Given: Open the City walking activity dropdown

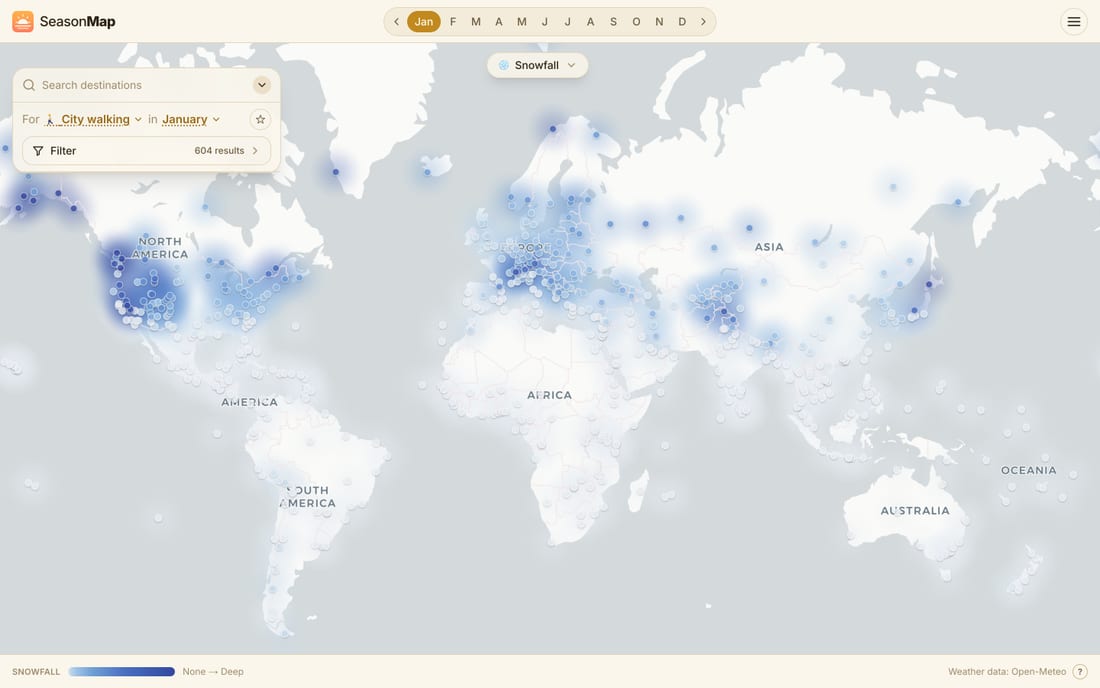Looking at the screenshot, I should click(94, 119).
